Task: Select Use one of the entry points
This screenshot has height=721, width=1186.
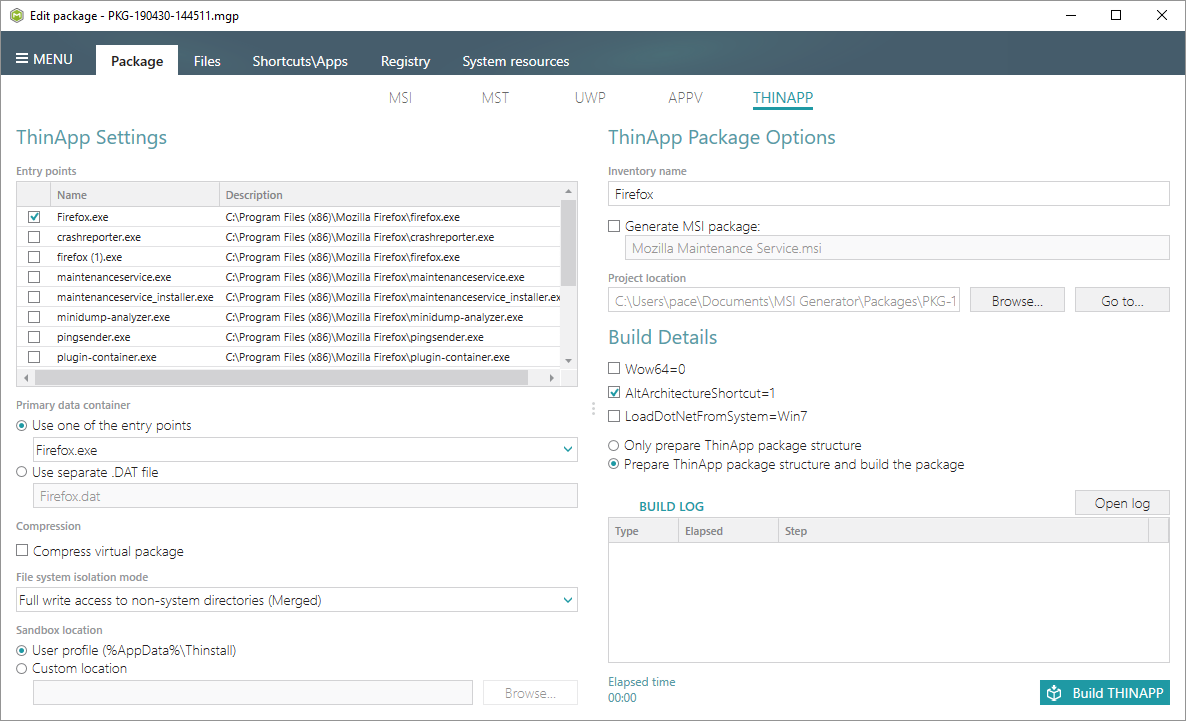Action: pyautogui.click(x=104, y=426)
